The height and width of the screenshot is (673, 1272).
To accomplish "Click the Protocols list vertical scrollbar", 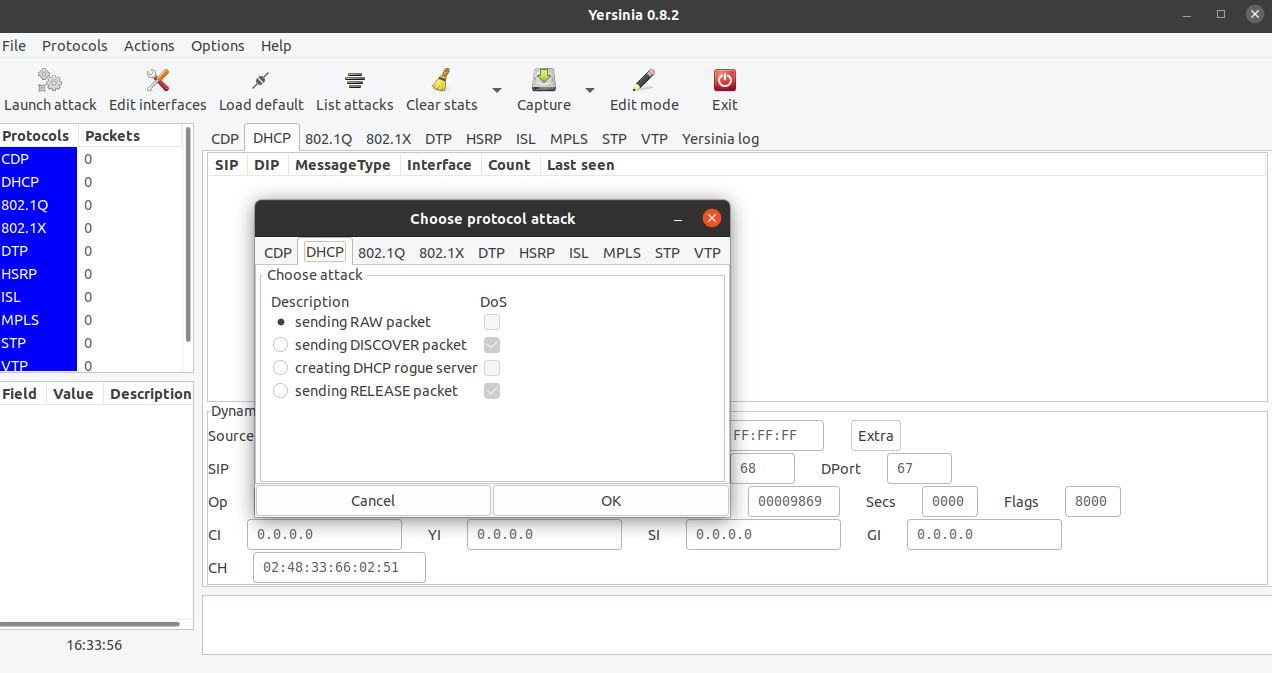I will coord(188,234).
